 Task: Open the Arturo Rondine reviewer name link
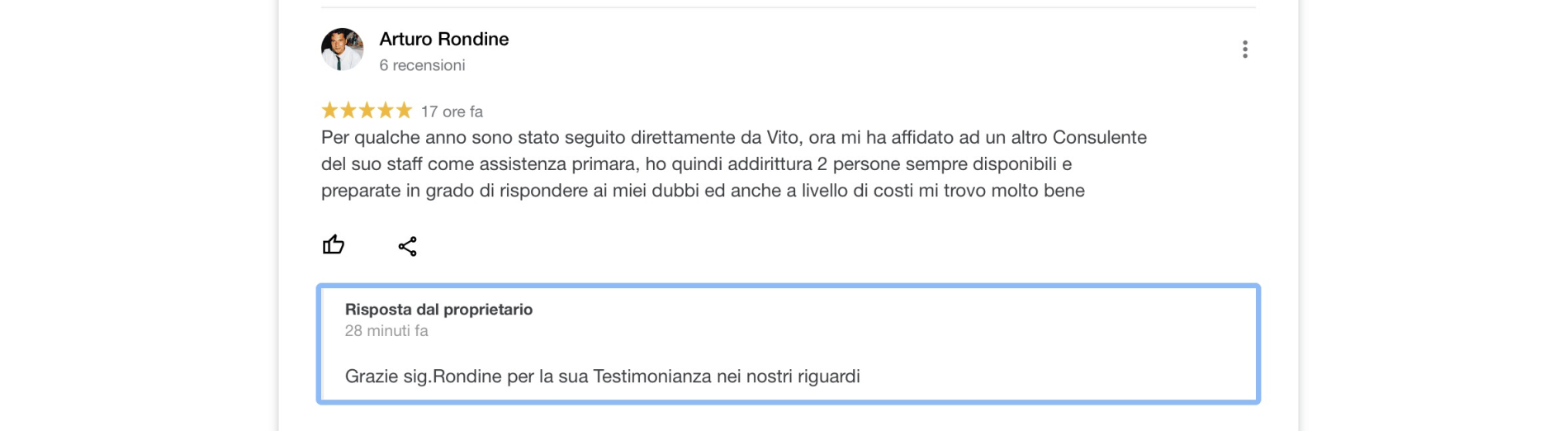444,39
